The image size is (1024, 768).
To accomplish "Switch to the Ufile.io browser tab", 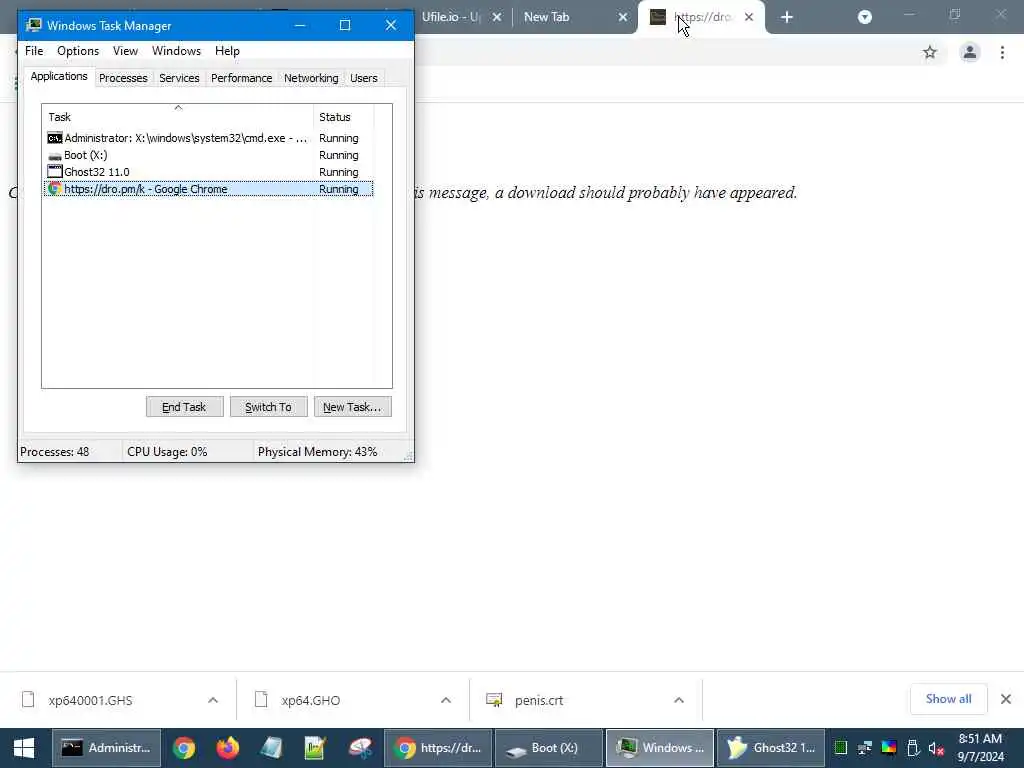I will pos(451,17).
